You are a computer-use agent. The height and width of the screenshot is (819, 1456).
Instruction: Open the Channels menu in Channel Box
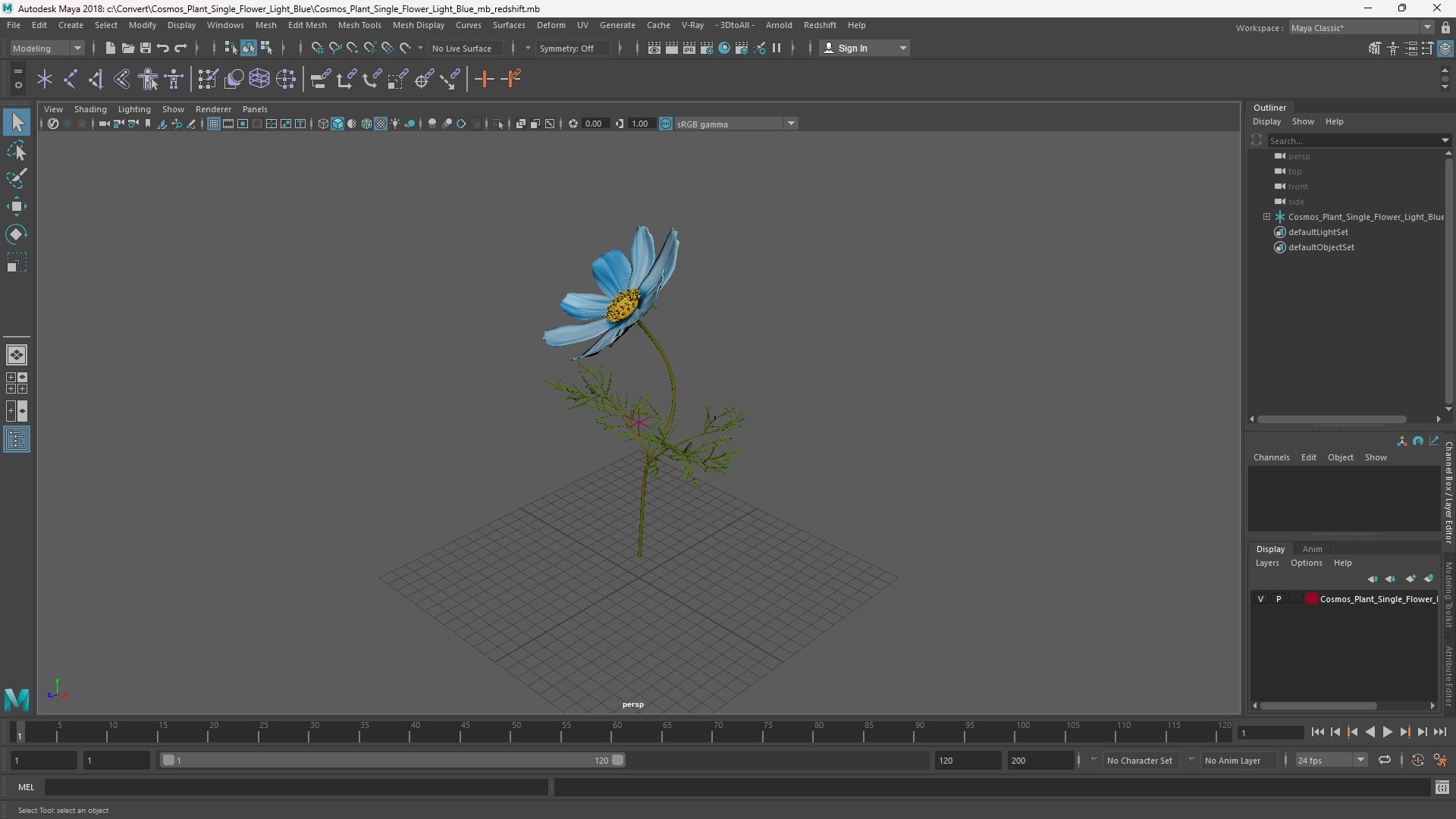point(1271,457)
